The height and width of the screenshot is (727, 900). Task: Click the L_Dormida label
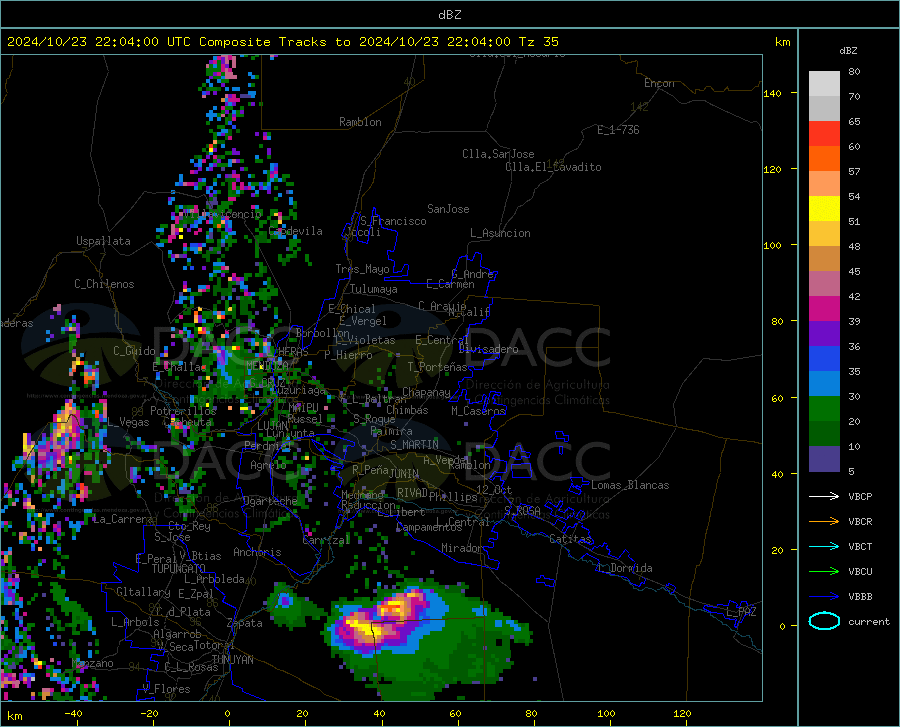pyautogui.click(x=624, y=568)
